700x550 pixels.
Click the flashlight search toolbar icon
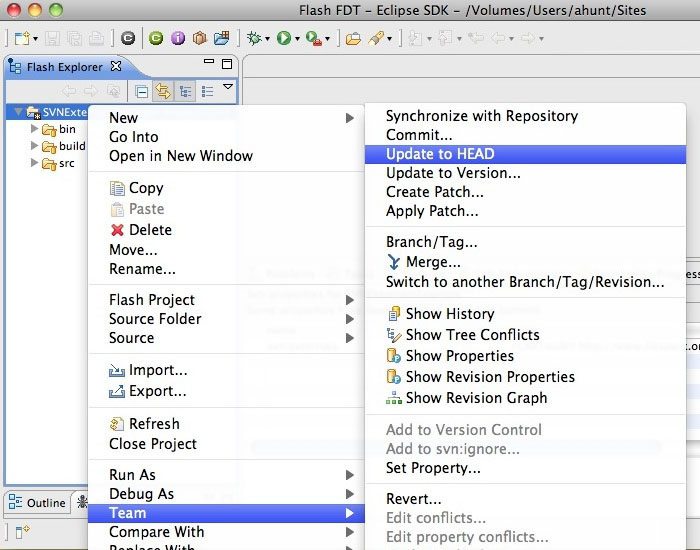[x=376, y=38]
